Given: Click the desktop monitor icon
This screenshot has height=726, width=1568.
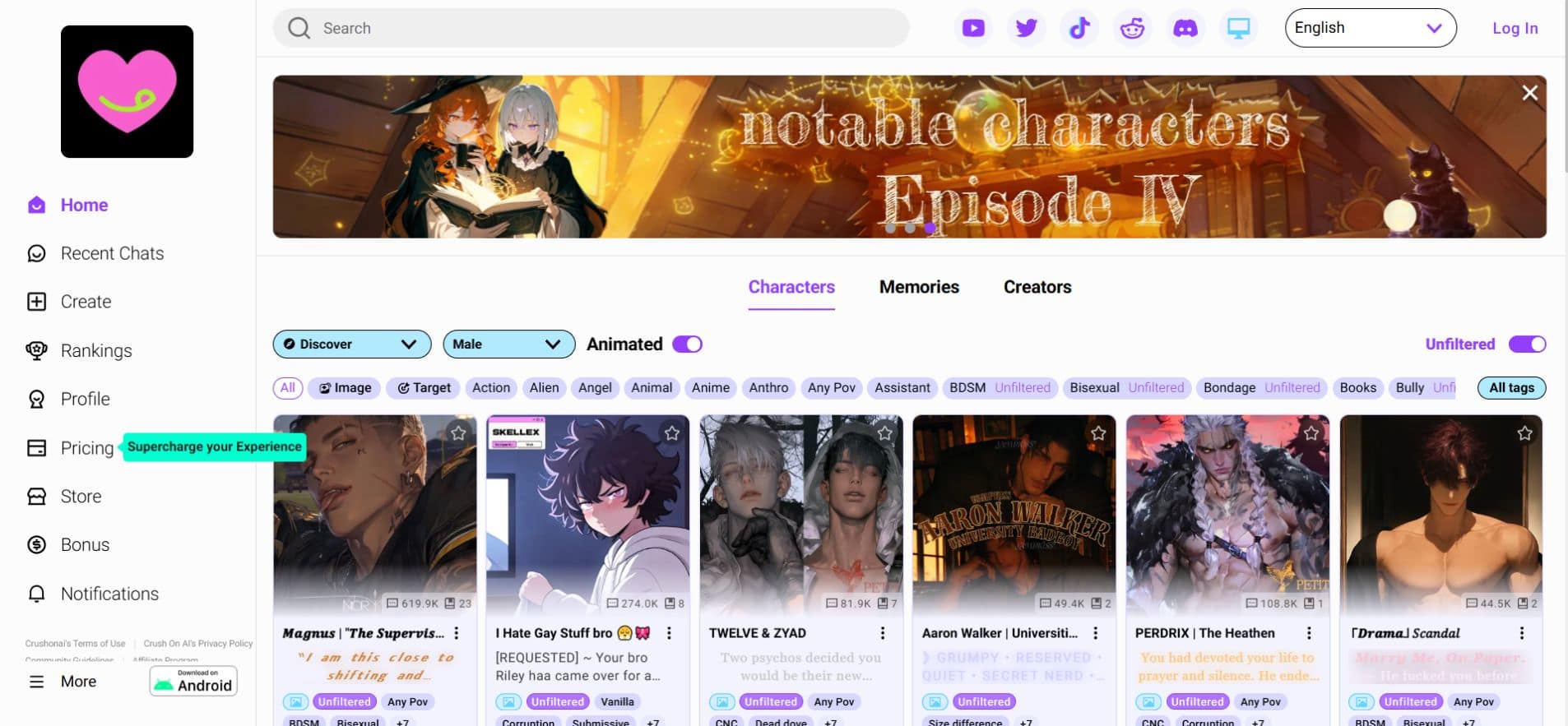Looking at the screenshot, I should [x=1238, y=28].
